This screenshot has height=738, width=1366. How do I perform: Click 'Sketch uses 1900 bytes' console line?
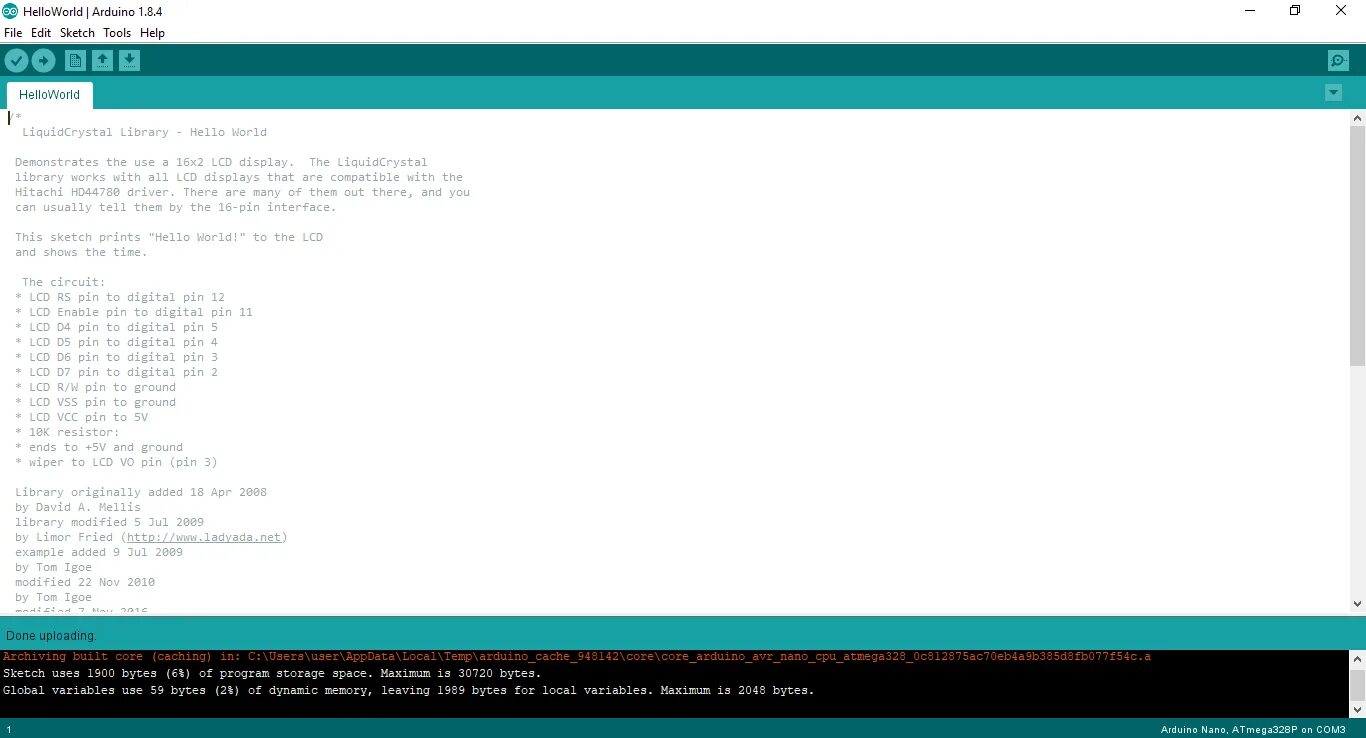pyautogui.click(x=272, y=674)
